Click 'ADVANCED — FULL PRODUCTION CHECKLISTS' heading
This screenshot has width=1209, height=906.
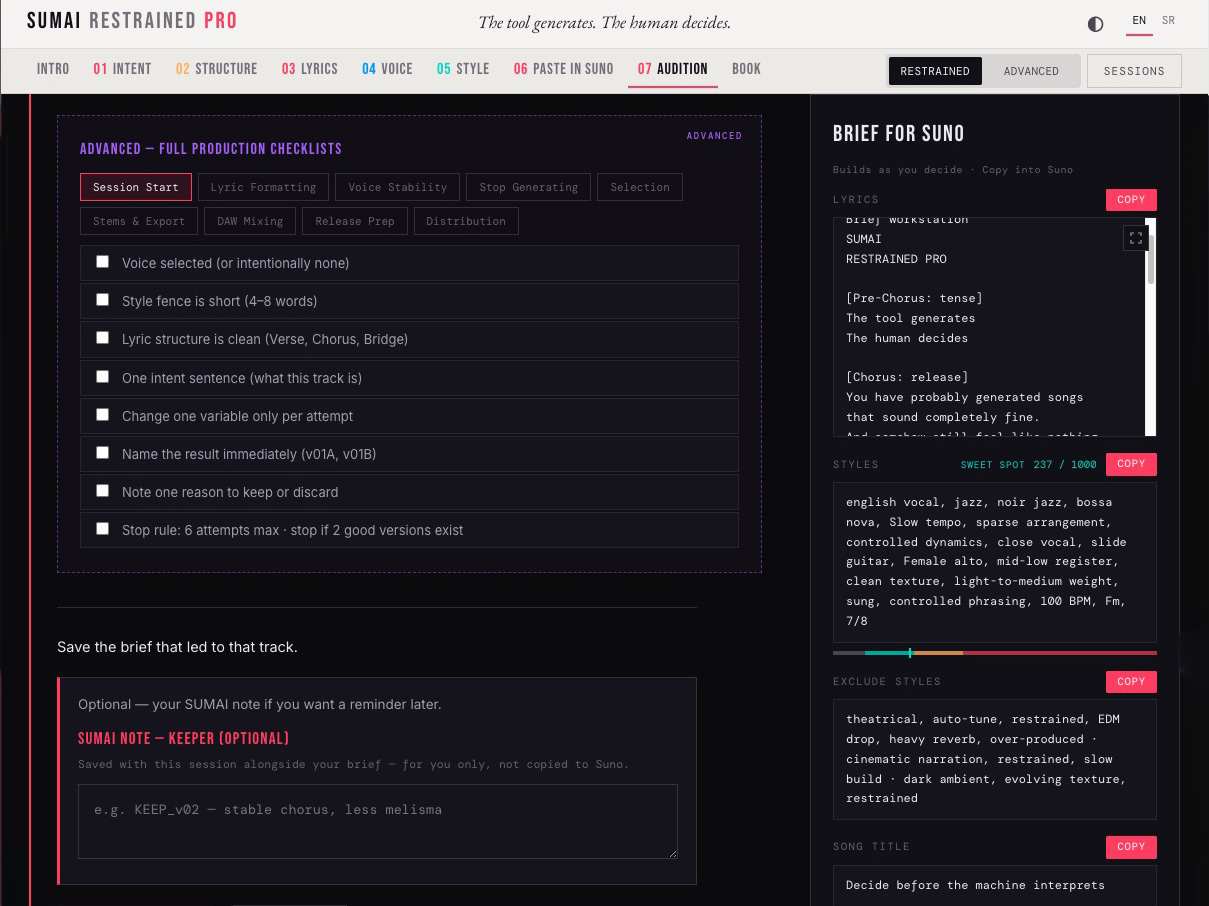(x=211, y=149)
